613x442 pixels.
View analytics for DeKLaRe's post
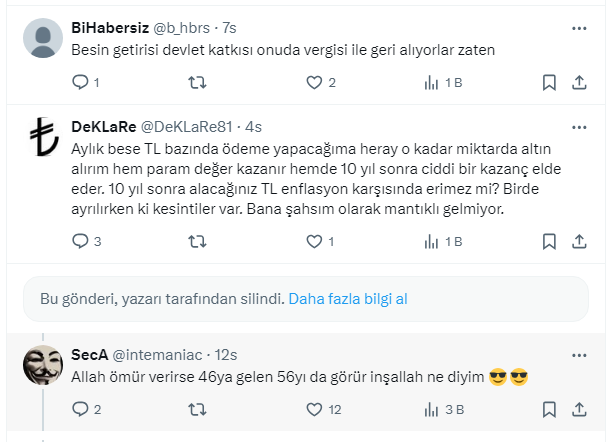432,241
